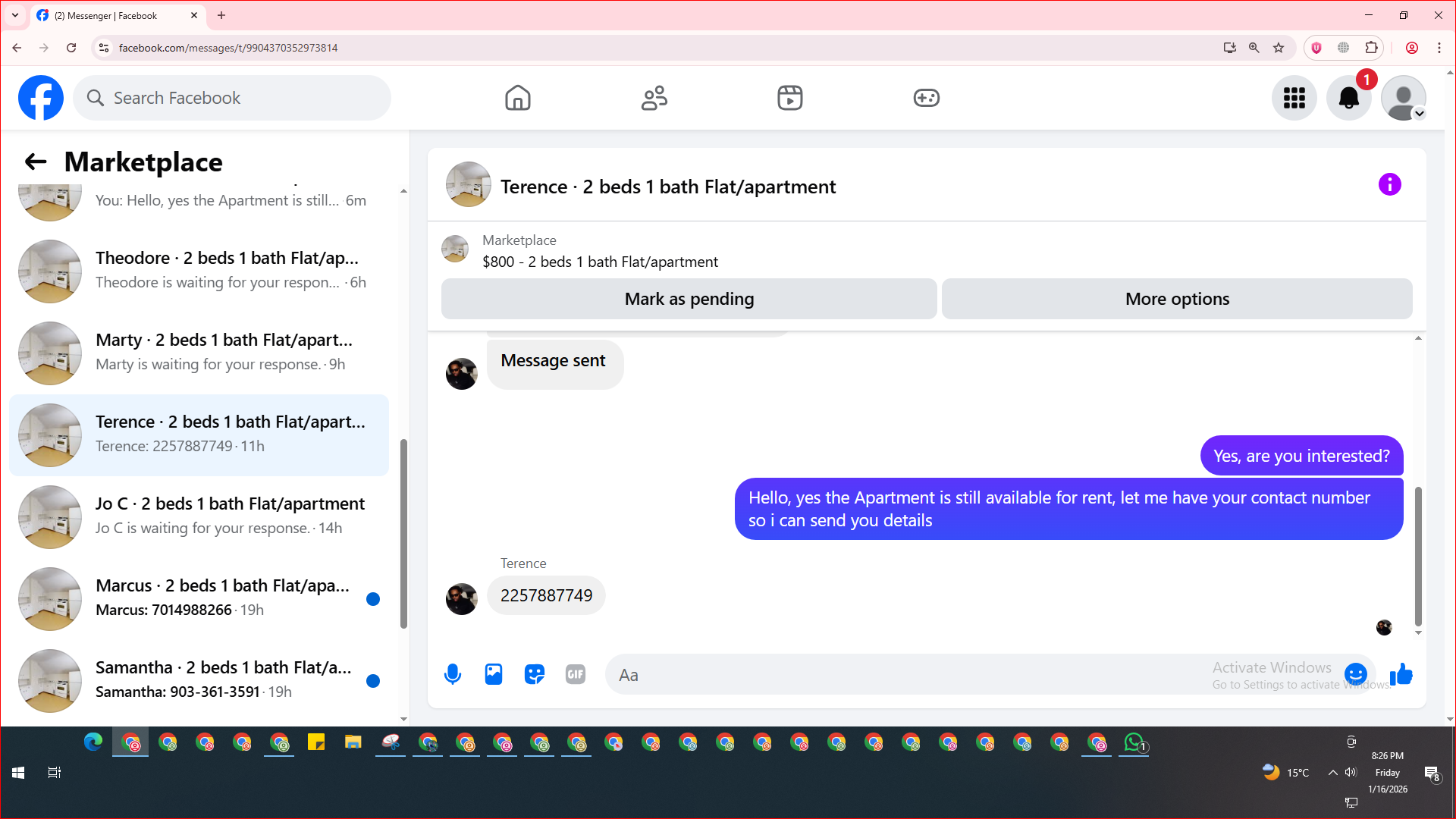Viewport: 1456px width, 819px height.
Task: Go back from Marketplace chats
Action: [x=36, y=162]
